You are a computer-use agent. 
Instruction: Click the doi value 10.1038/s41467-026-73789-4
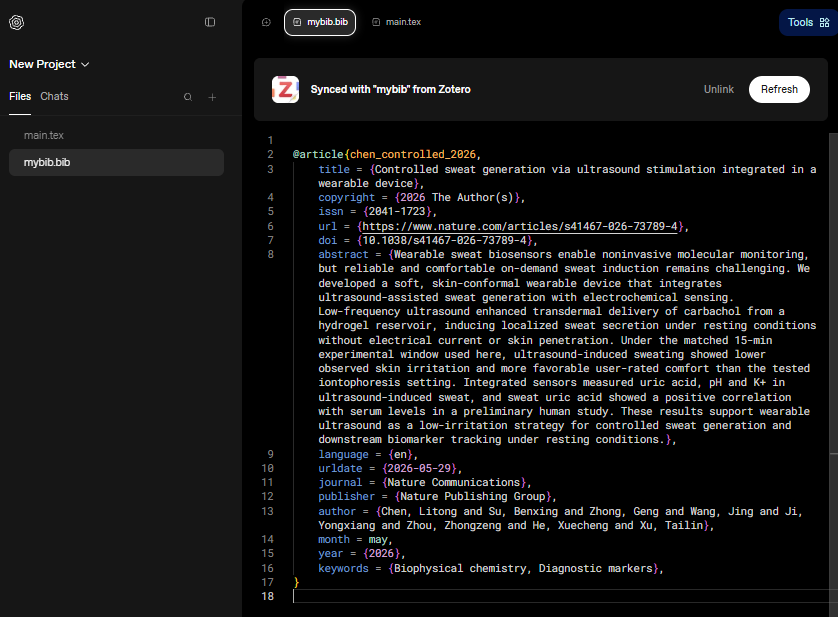click(x=444, y=241)
